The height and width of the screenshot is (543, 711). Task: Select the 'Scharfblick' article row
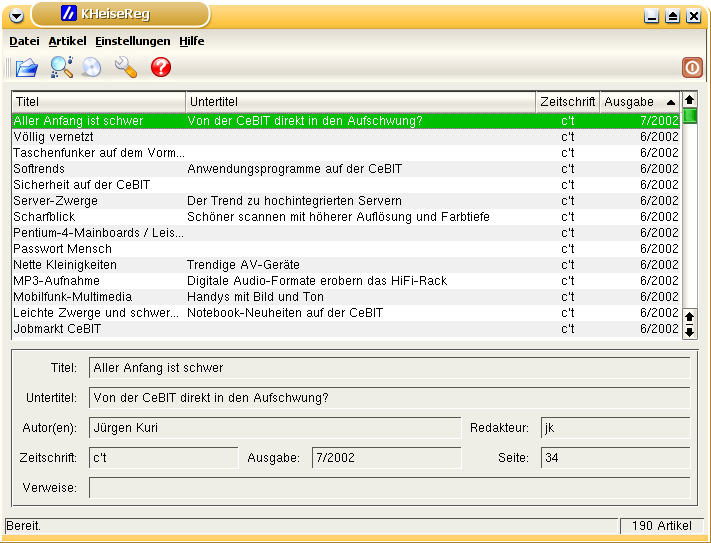pyautogui.click(x=346, y=217)
